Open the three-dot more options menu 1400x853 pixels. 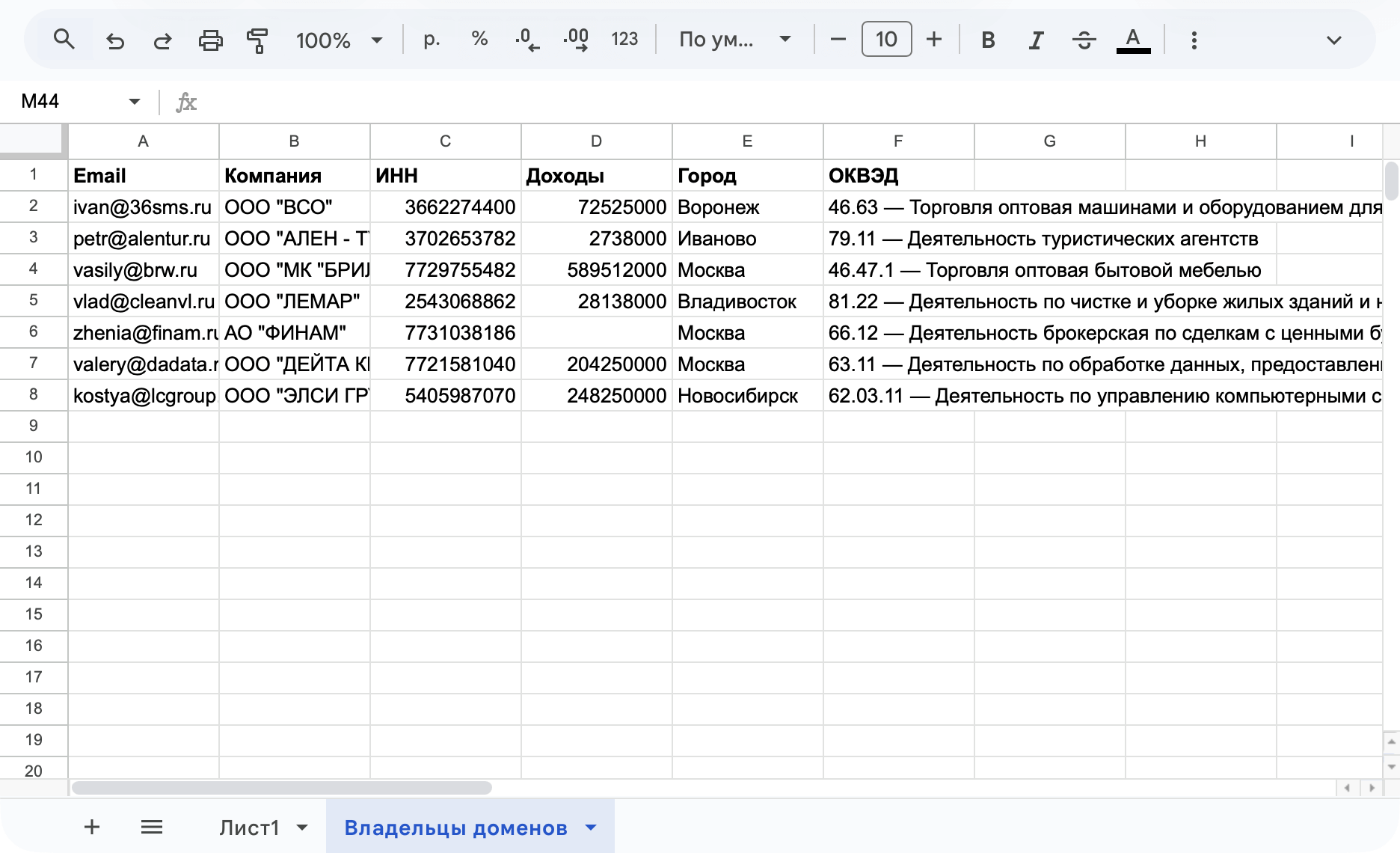click(x=1194, y=40)
